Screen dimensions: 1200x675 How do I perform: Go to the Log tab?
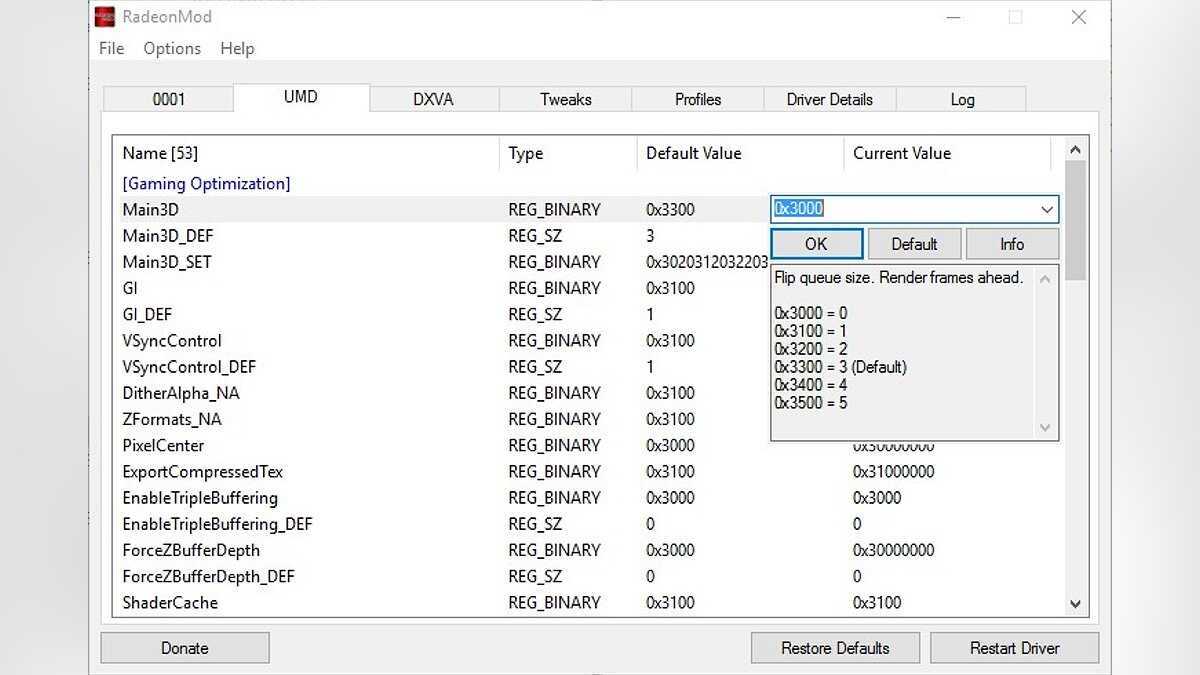pos(961,99)
